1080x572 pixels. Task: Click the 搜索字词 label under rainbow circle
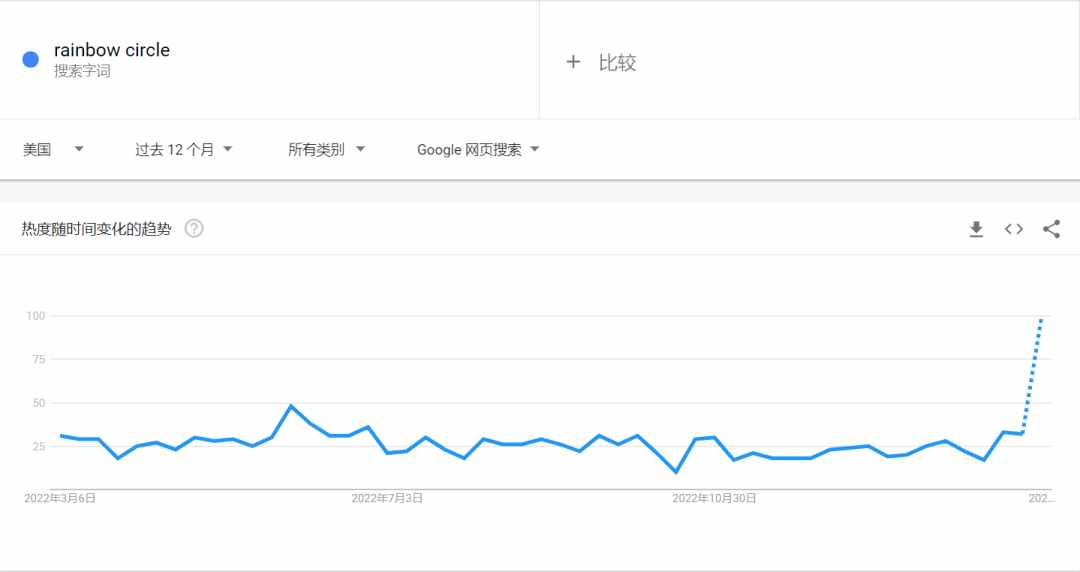coord(82,71)
